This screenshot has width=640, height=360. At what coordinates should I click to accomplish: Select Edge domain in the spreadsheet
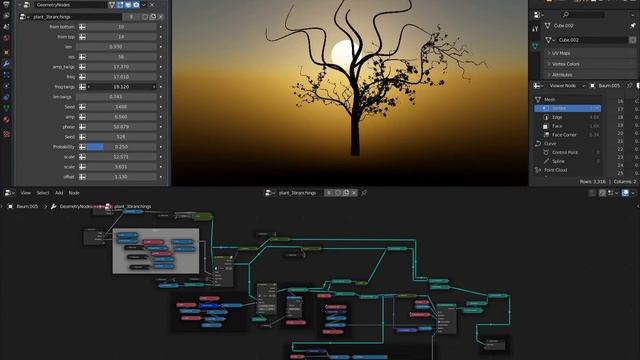pos(568,117)
